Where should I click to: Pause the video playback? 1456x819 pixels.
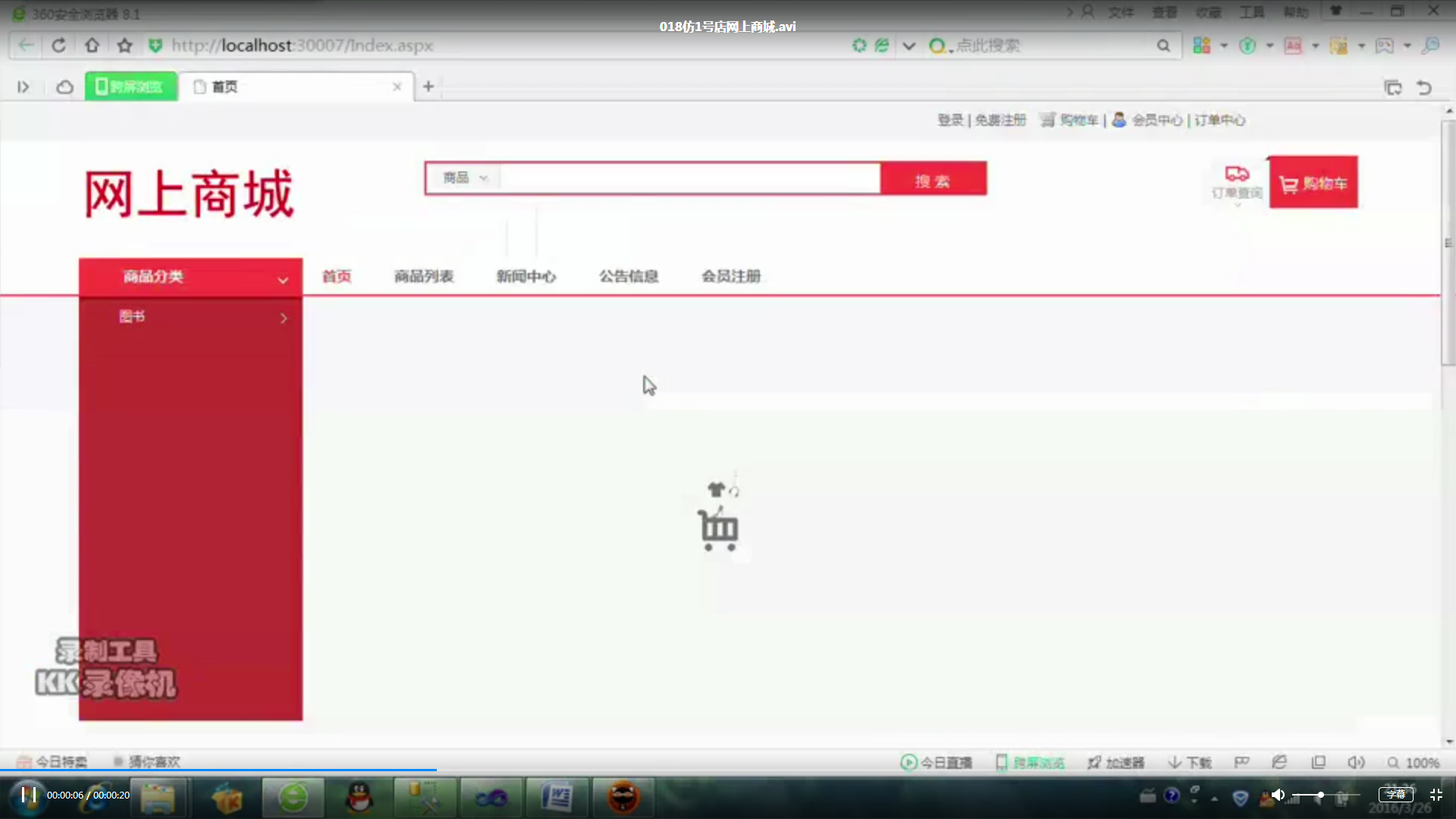pyautogui.click(x=29, y=795)
